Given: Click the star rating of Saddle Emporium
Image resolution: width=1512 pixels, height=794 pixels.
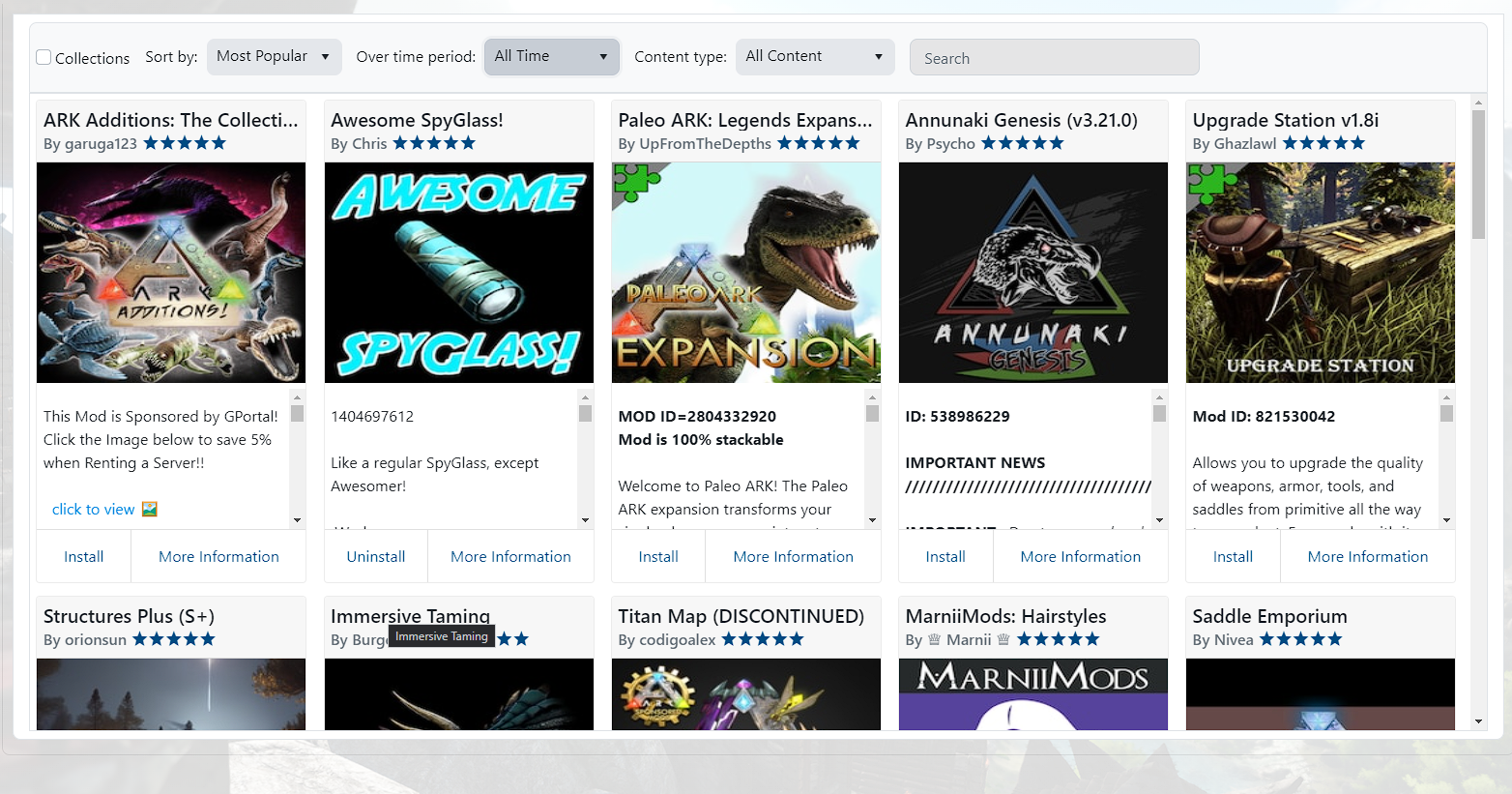Looking at the screenshot, I should (1301, 639).
